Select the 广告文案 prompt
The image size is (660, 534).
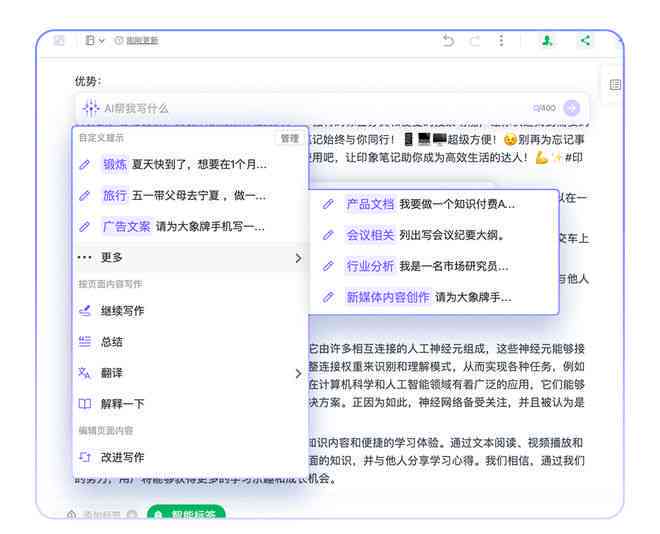coord(190,226)
